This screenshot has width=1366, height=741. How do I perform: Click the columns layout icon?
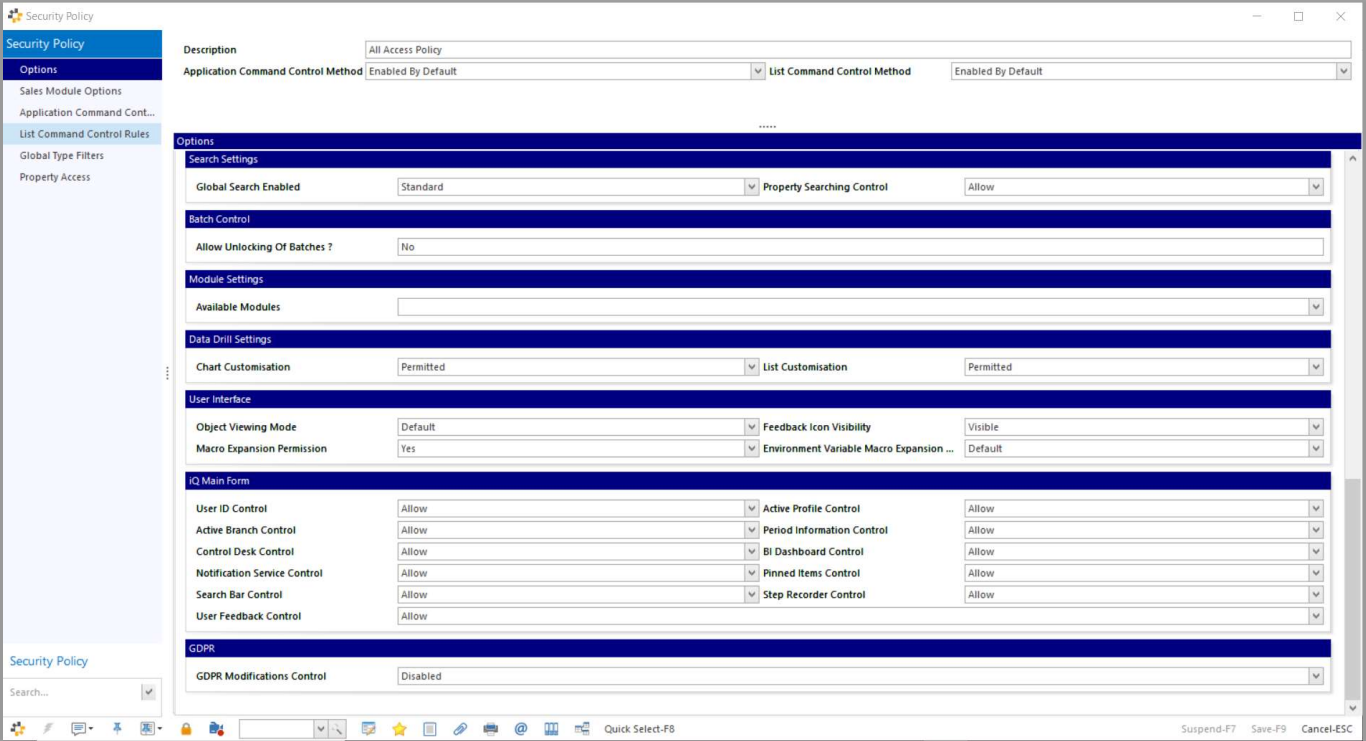[551, 729]
